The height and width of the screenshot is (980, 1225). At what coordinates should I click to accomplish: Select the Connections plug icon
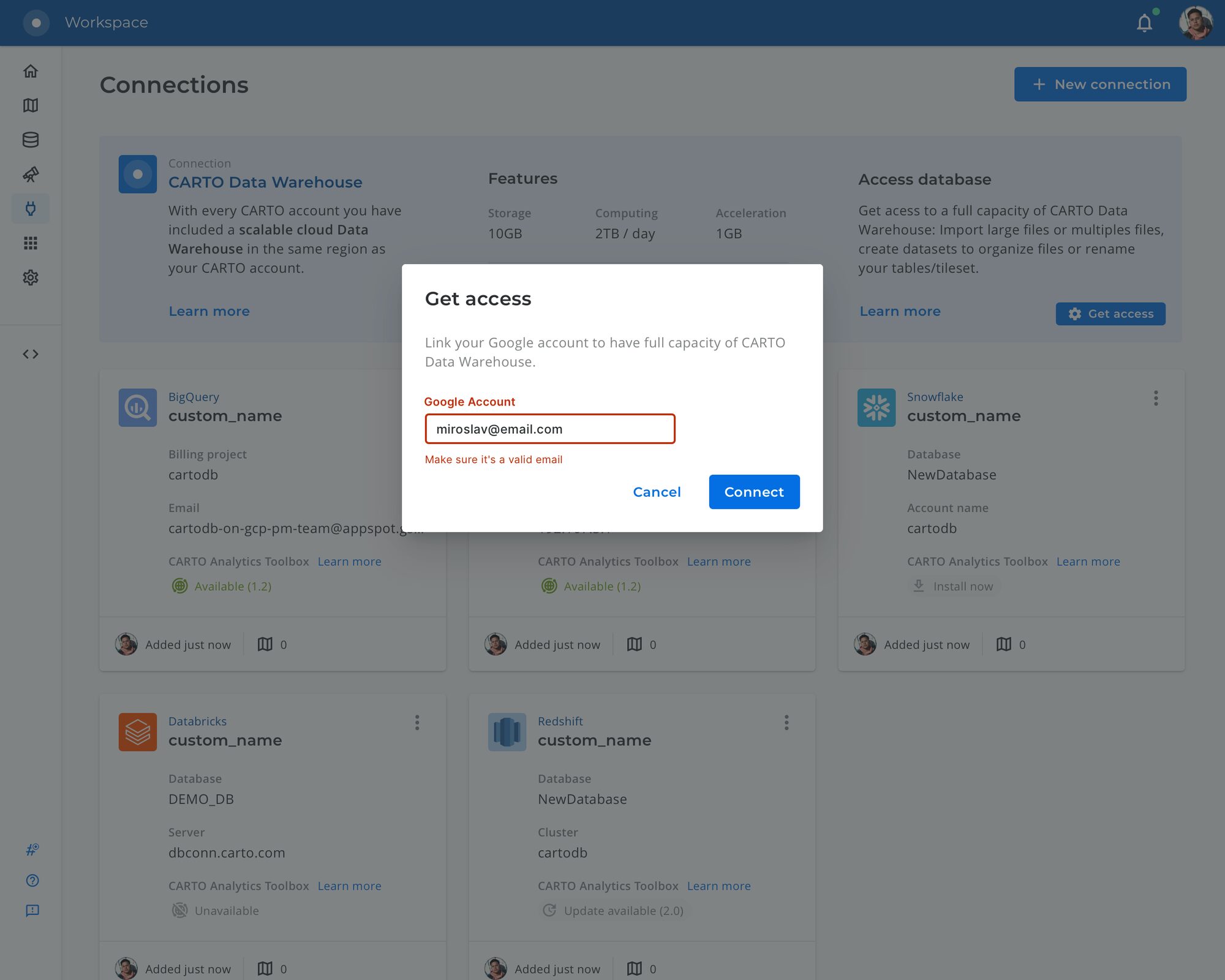(x=31, y=208)
